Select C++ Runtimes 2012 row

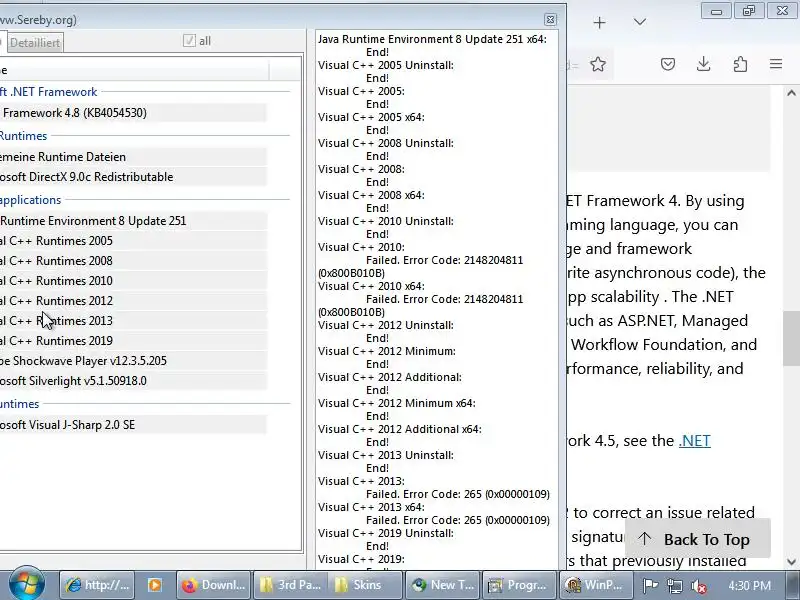133,301
